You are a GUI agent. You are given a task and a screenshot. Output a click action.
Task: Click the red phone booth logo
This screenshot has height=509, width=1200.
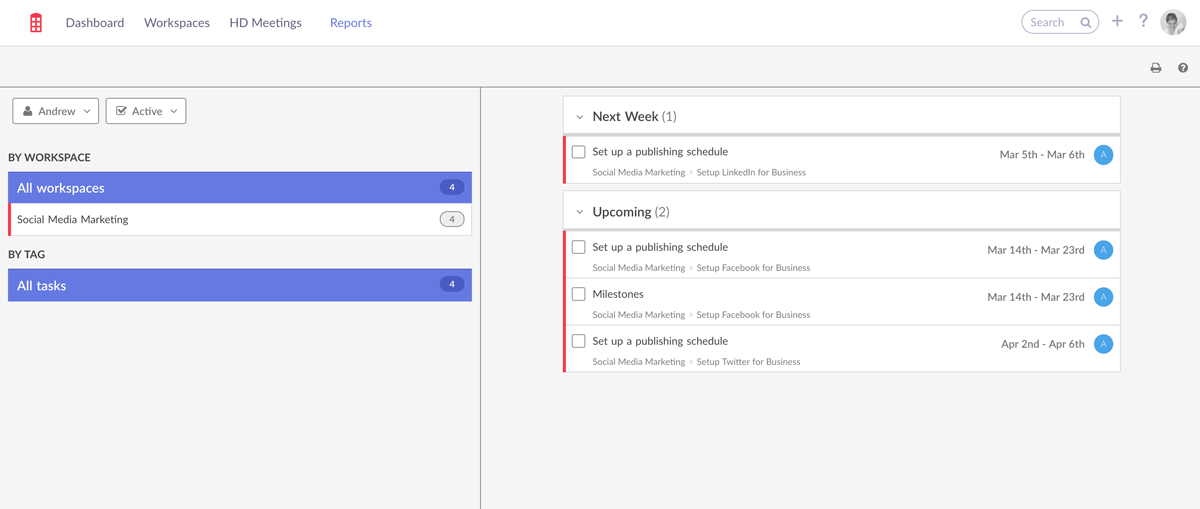point(36,22)
